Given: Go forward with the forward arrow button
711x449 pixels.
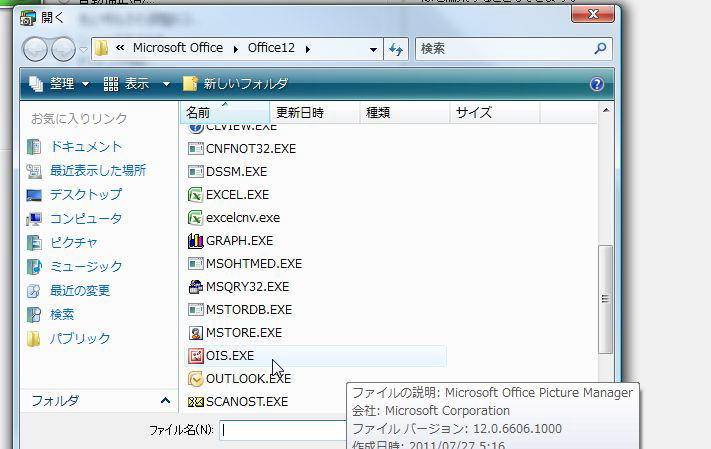Looking at the screenshot, I should pos(63,49).
